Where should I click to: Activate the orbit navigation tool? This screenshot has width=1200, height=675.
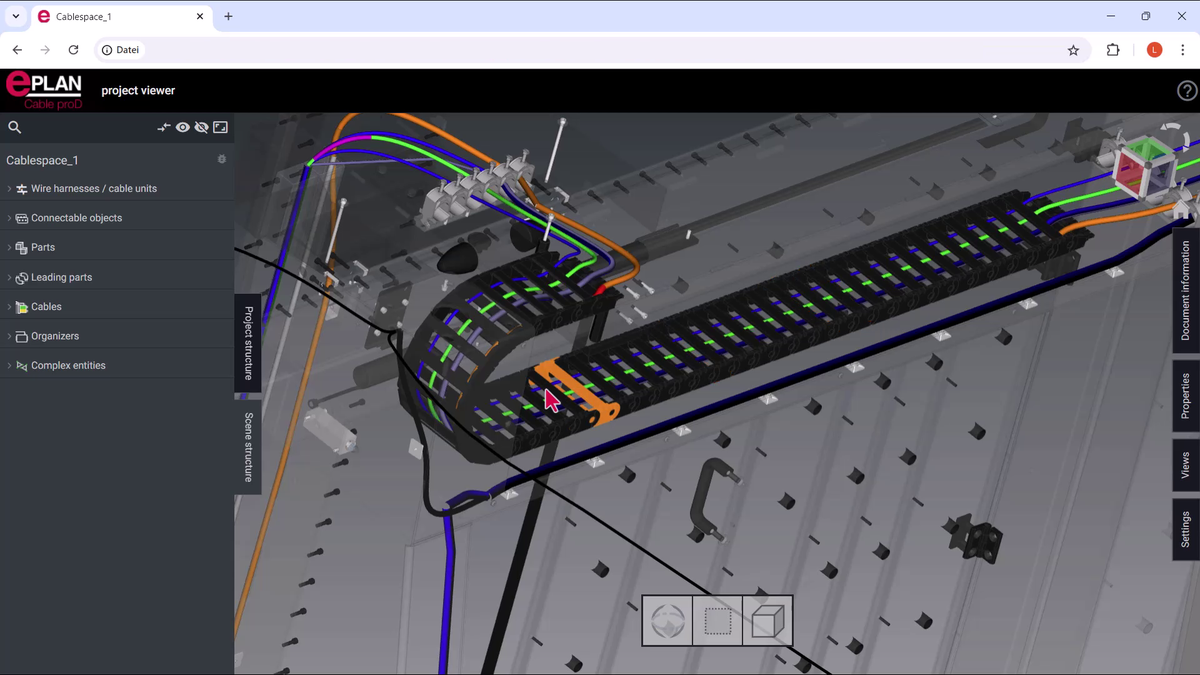668,621
